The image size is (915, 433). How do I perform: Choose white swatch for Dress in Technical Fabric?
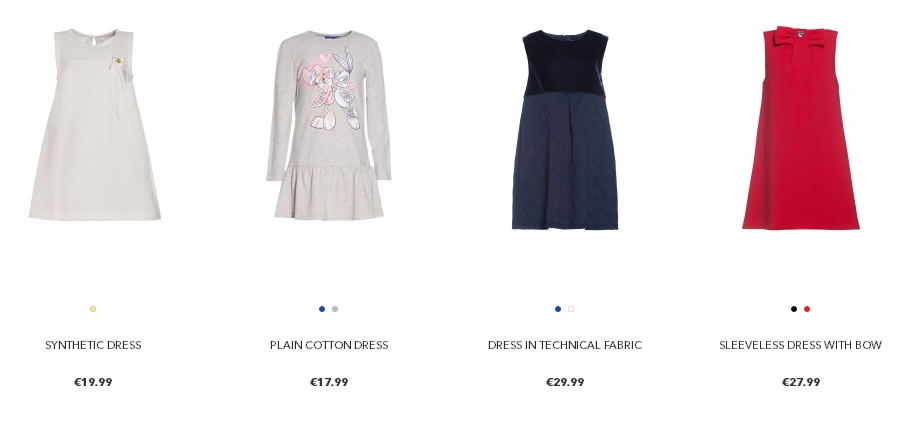pyautogui.click(x=571, y=309)
